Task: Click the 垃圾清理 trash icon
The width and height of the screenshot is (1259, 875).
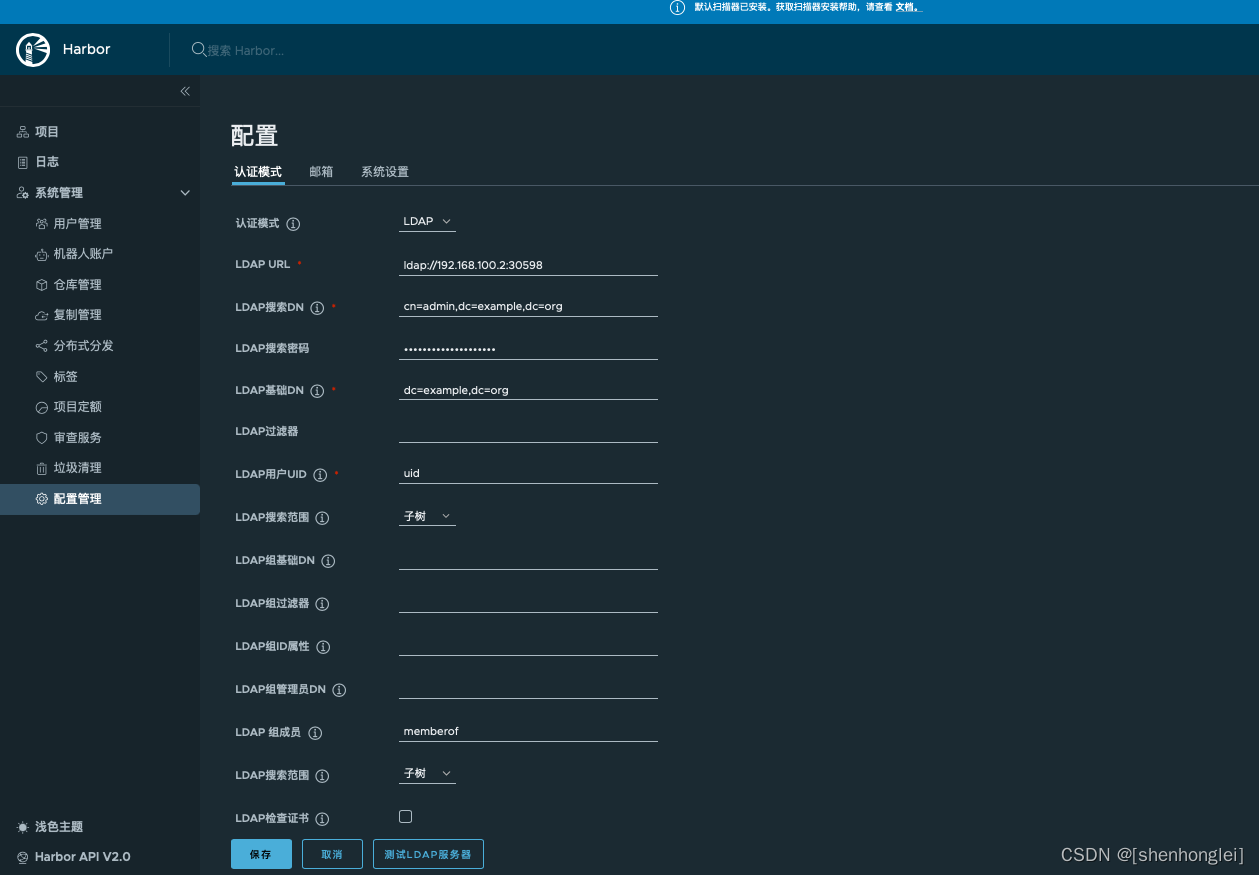Action: pos(41,468)
